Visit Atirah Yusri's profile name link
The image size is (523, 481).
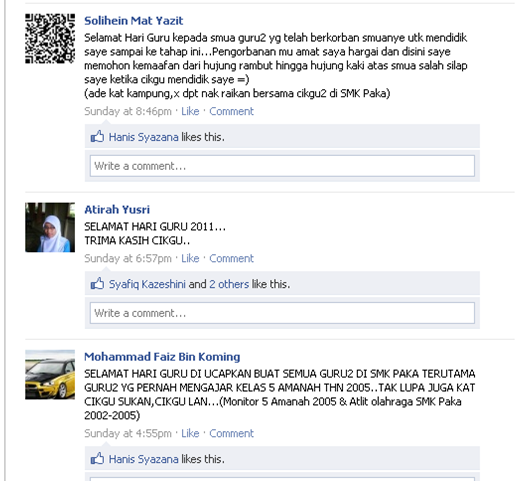[x=117, y=209]
